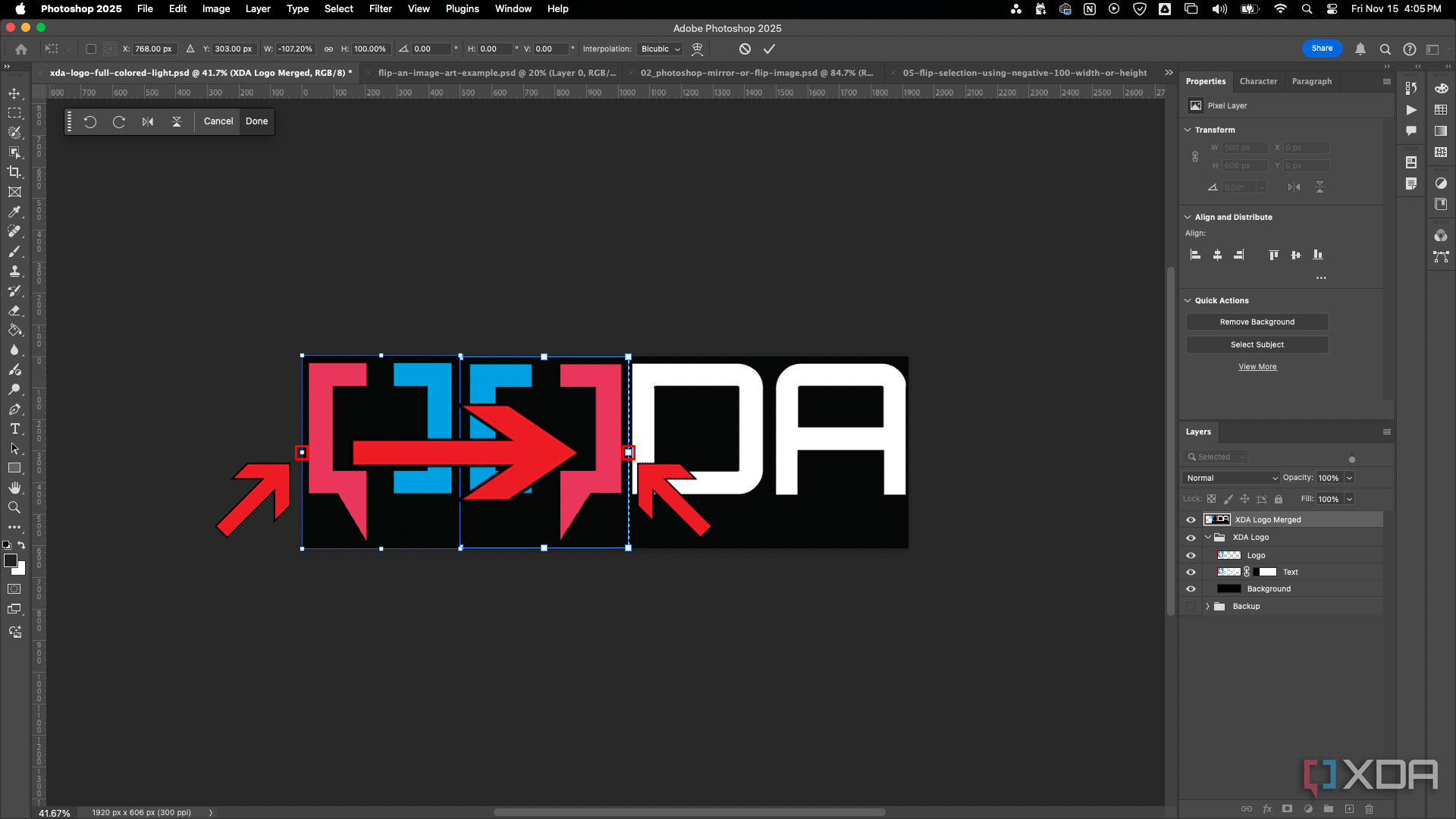Switch to flip-an-image-art-example.psd document tab
This screenshot has height=819, width=1456.
click(497, 73)
